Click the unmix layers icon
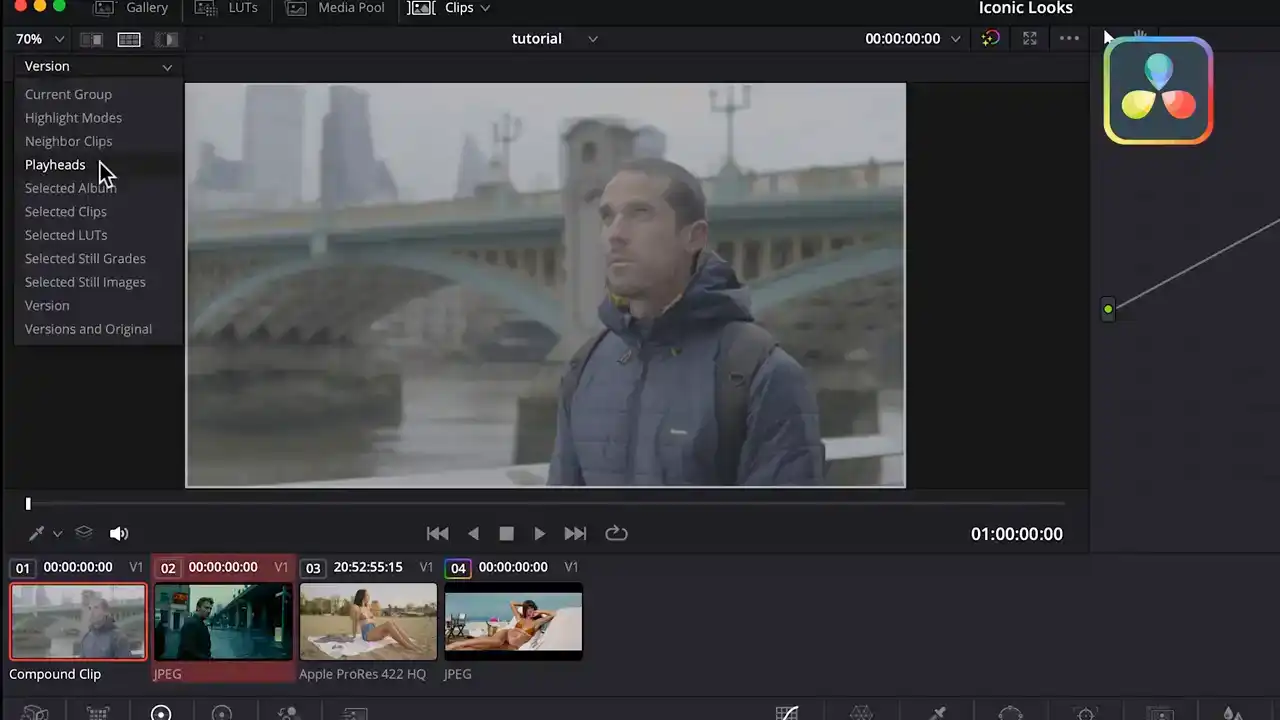1280x720 pixels. 84,534
